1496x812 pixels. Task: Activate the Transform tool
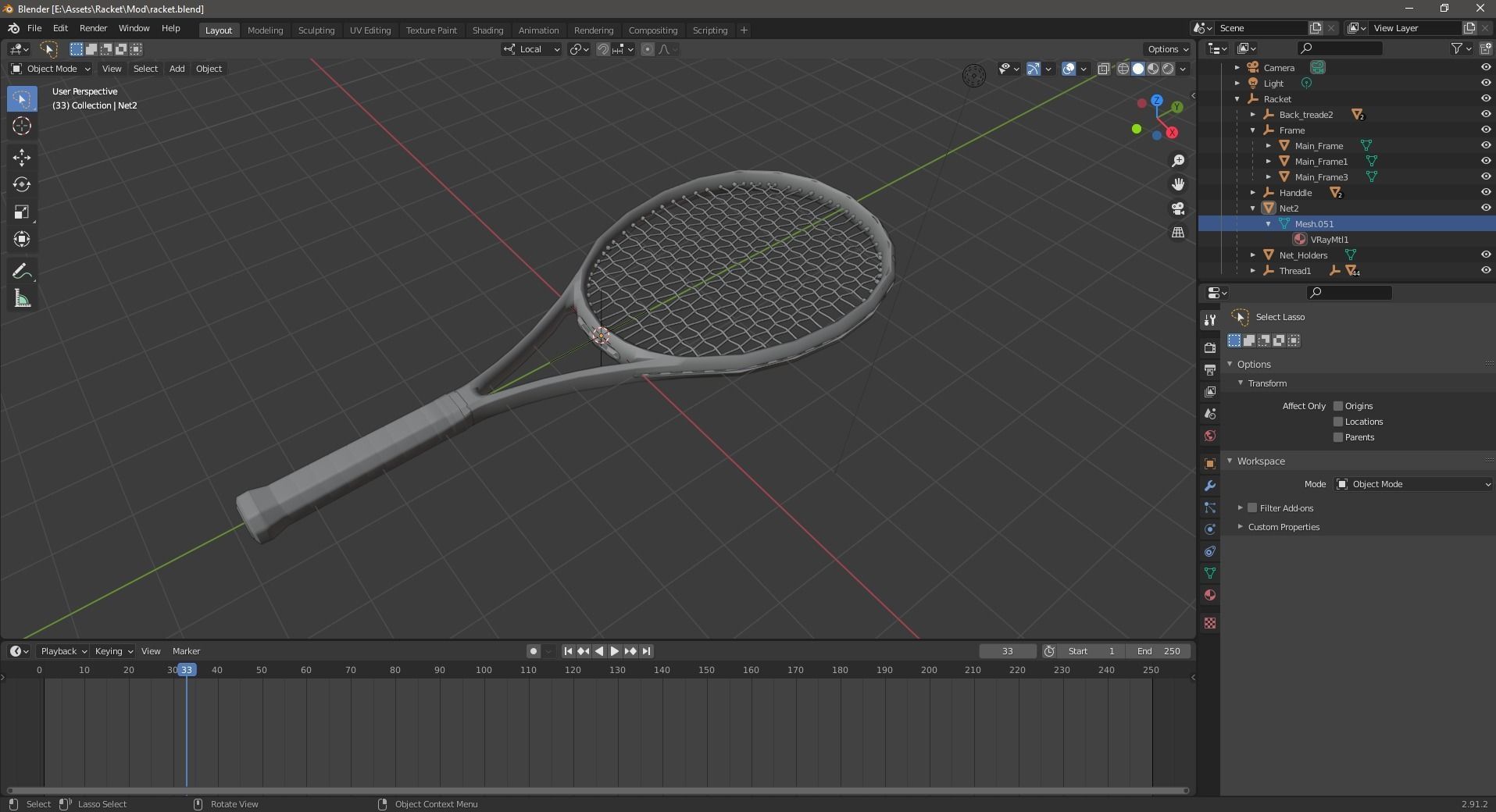22,239
